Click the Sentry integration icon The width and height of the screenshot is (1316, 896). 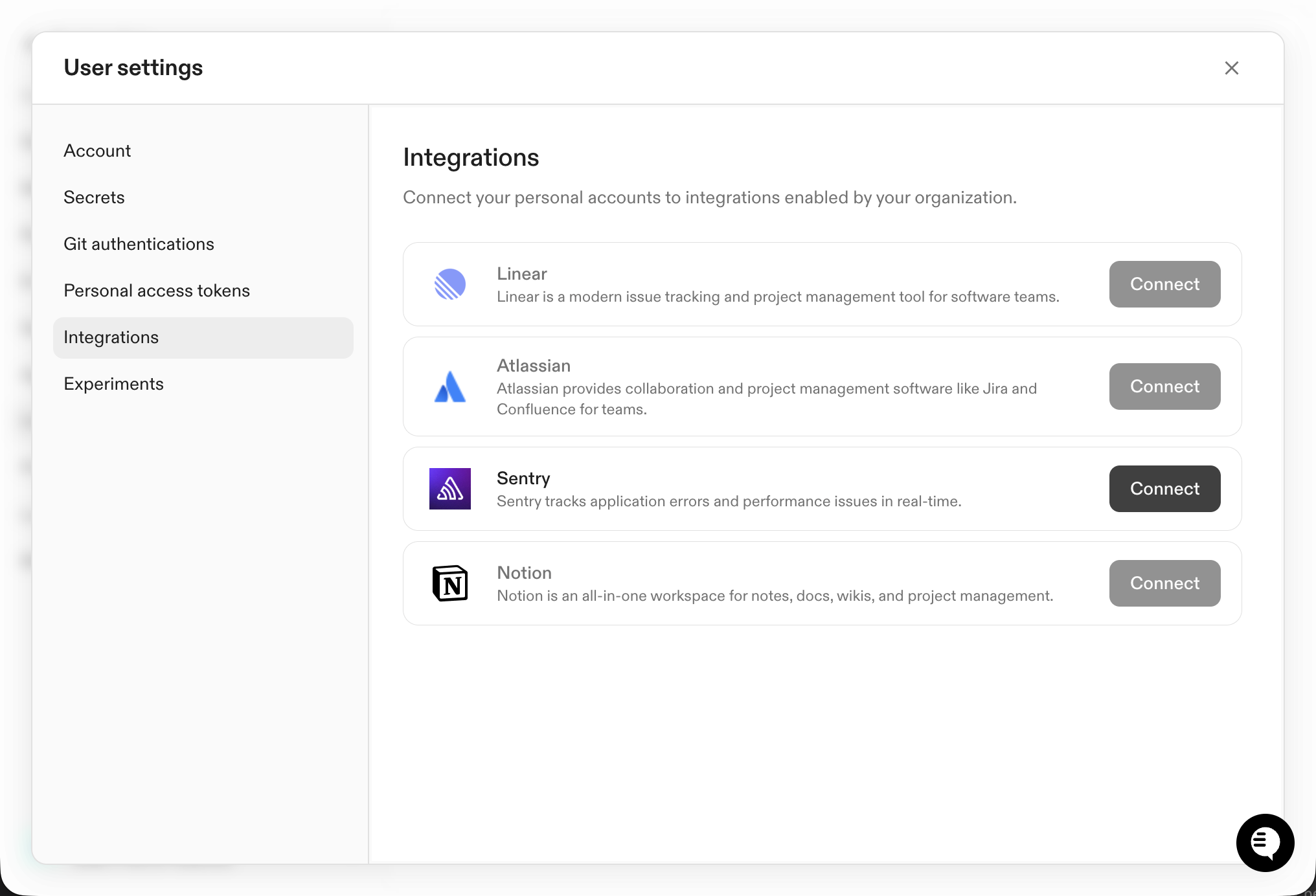450,489
